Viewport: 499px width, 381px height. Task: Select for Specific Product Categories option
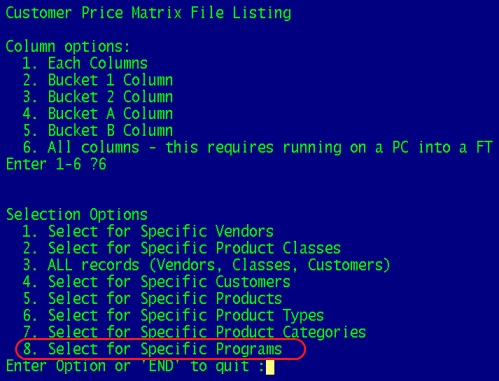(194, 332)
